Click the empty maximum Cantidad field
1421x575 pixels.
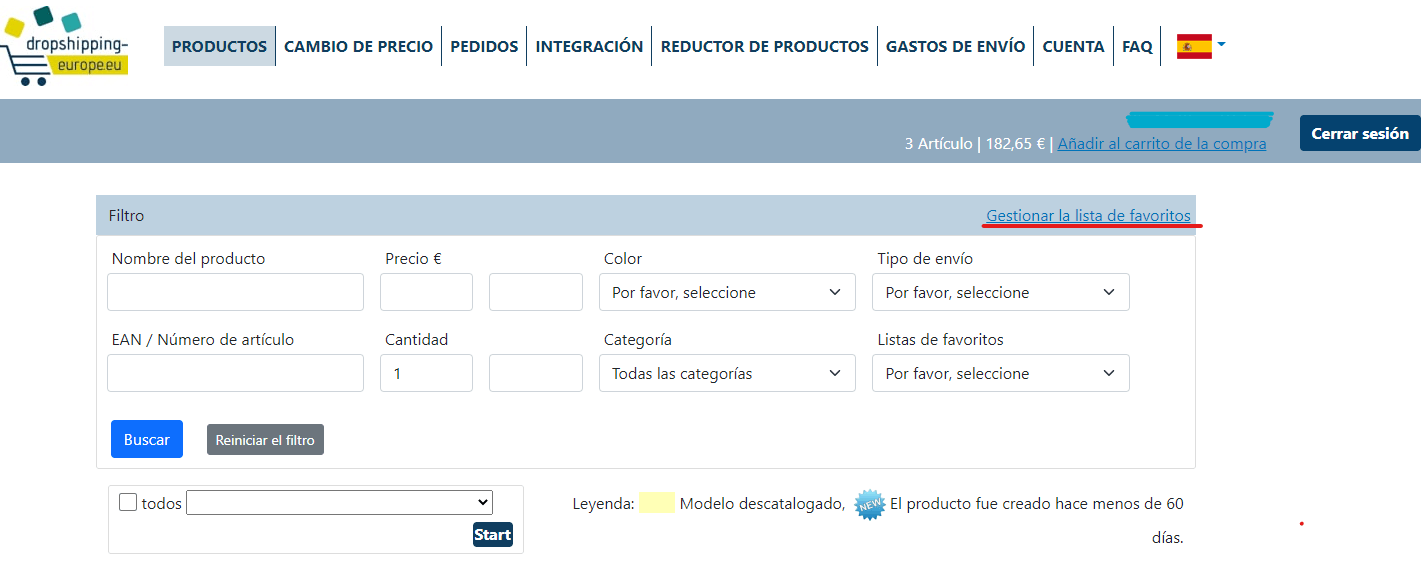tap(536, 373)
